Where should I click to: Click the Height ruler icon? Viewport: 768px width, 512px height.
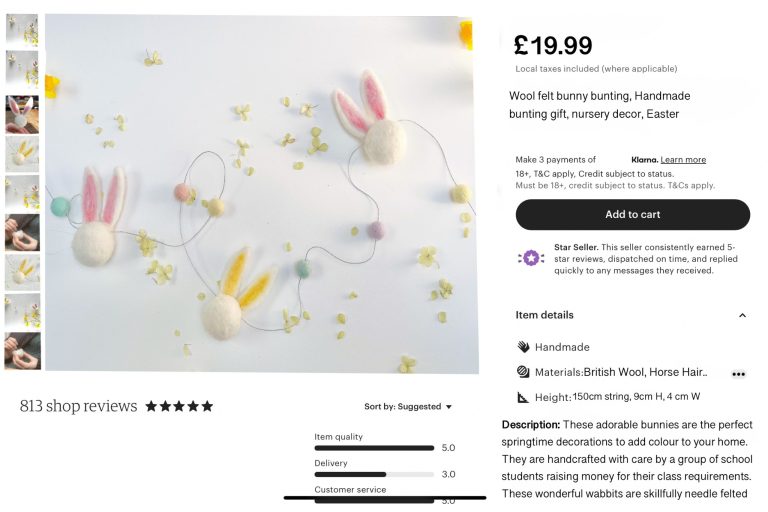coord(523,397)
